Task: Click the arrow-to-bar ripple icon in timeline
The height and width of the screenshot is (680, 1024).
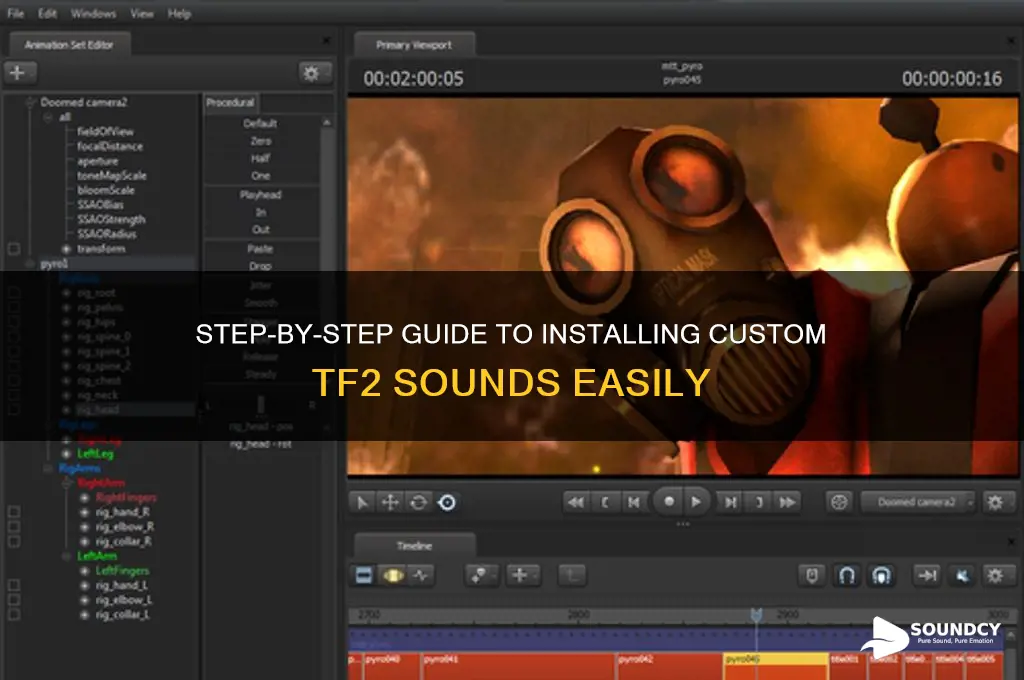Action: 927,575
